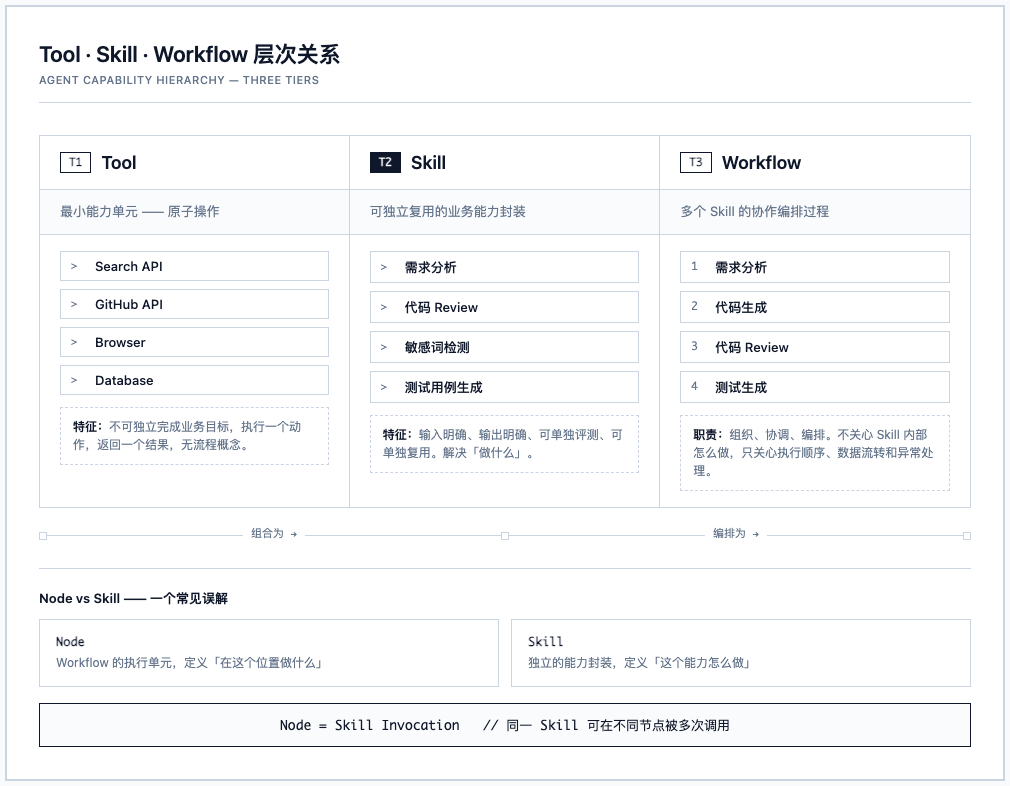Click the AGENT CAPABILITY HIERARCHY subtitle
The width and height of the screenshot is (1010, 786).
[179, 80]
